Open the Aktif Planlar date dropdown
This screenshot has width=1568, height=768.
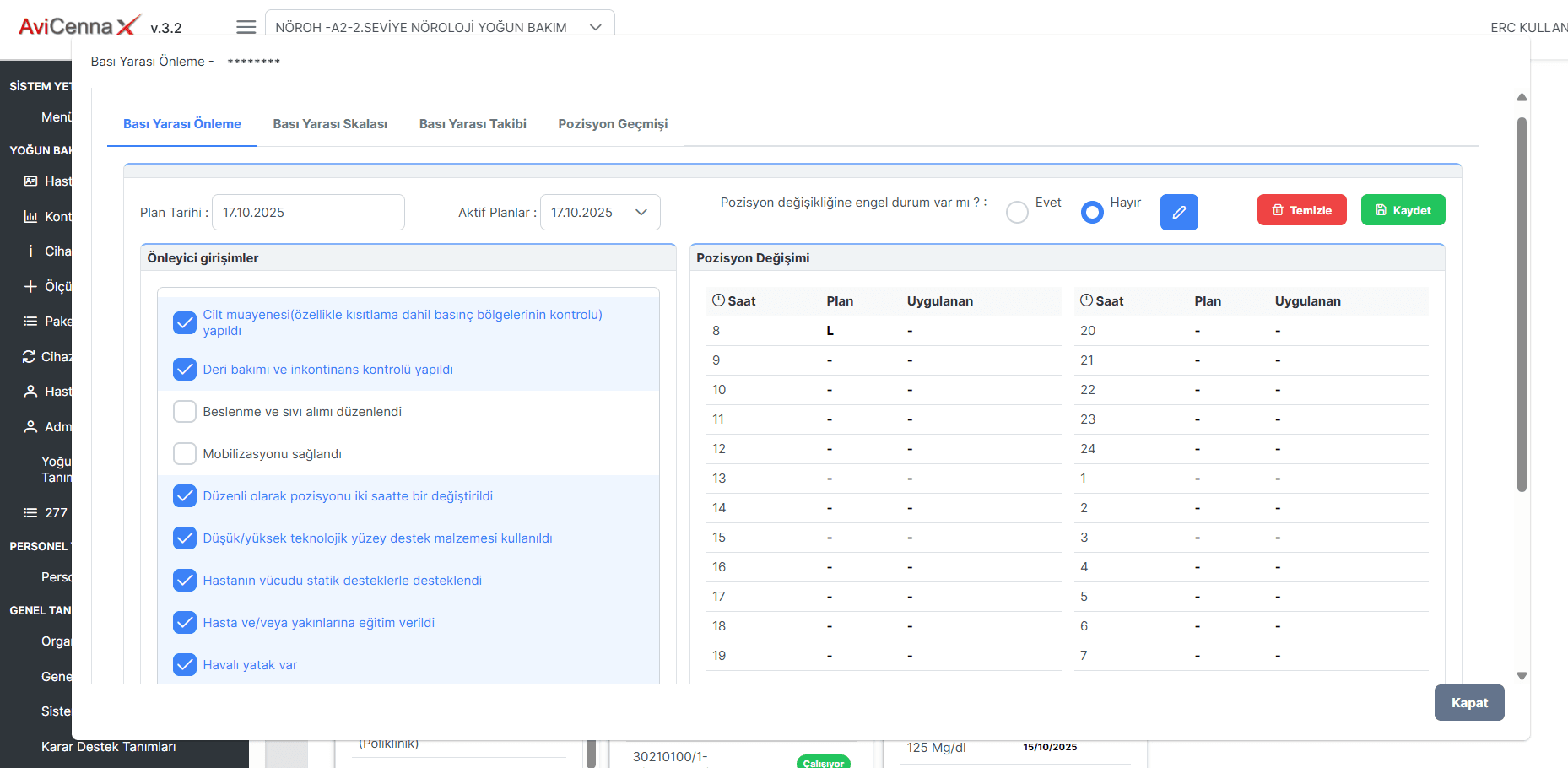[x=600, y=213]
